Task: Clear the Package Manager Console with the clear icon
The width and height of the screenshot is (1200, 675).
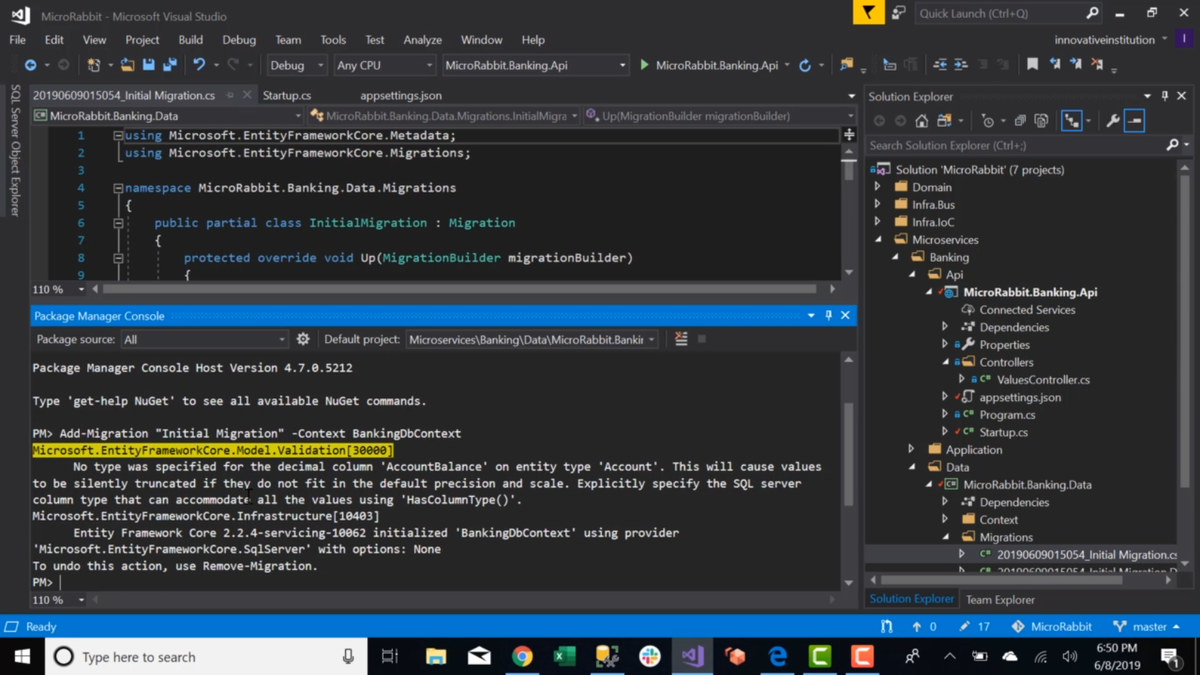Action: (x=681, y=339)
